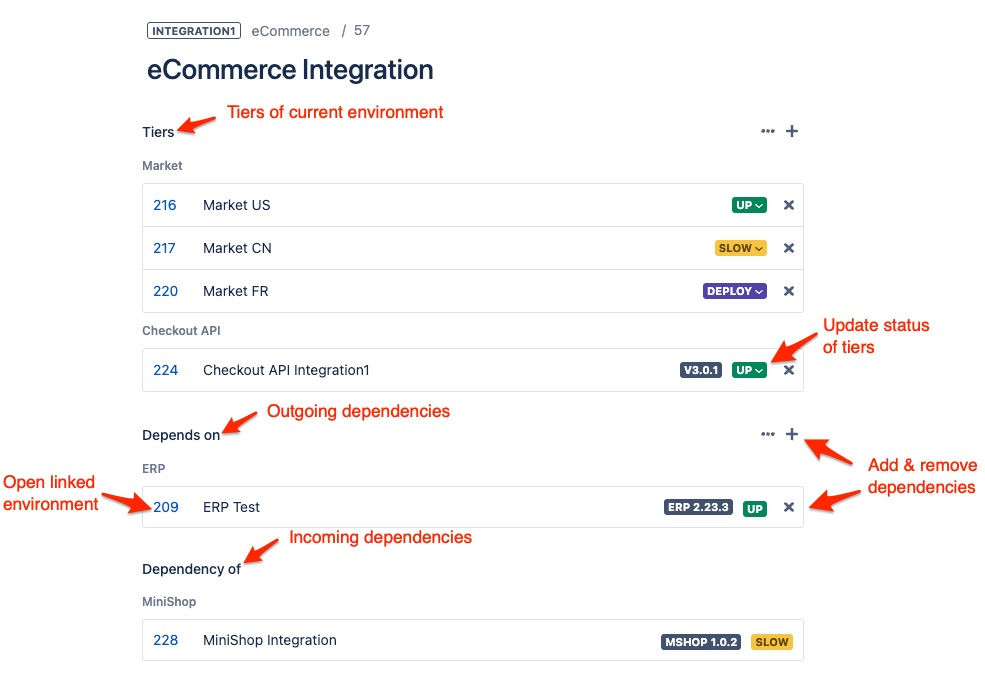Click the plus icon in Tiers section
Screen dimensions: 985x684
click(x=792, y=131)
